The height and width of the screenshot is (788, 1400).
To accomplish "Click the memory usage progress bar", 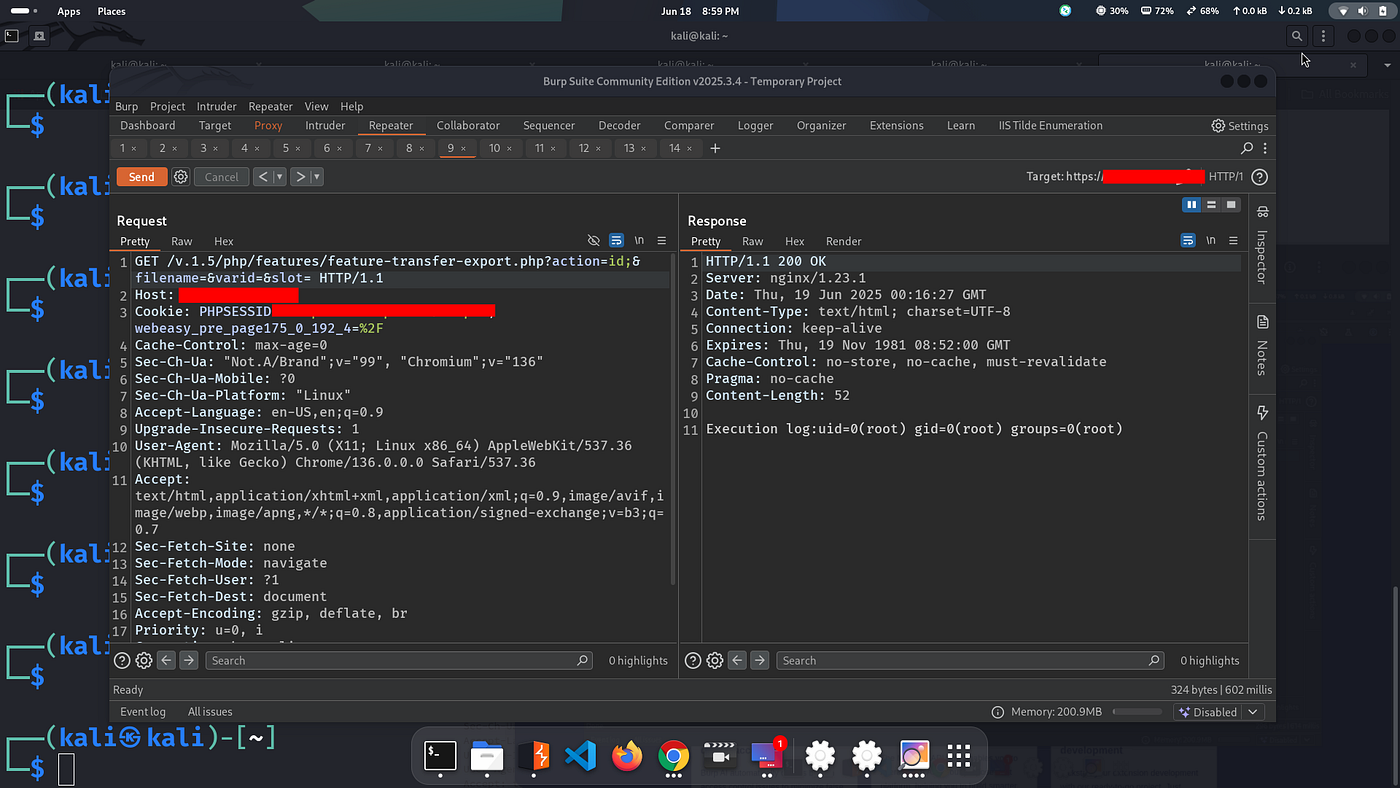I will 1137,712.
